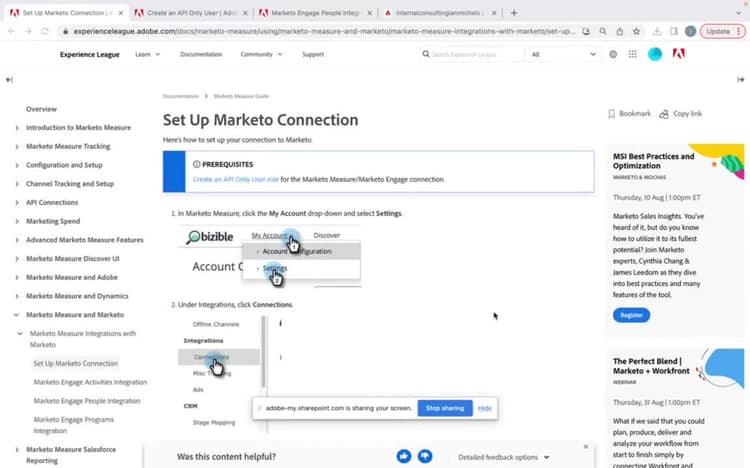Open Overview in the sidebar
Image resolution: width=750 pixels, height=468 pixels.
41,109
